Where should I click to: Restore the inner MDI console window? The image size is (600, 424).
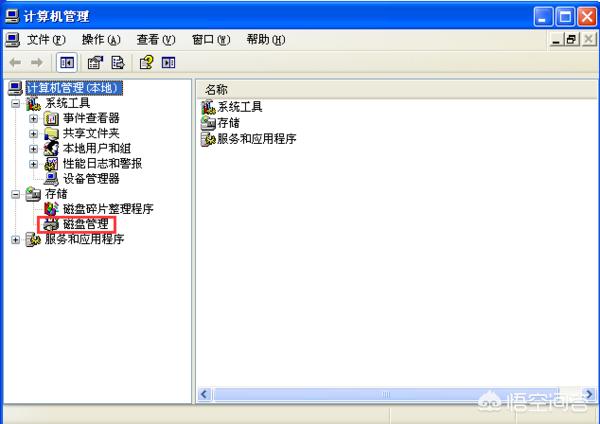click(572, 39)
